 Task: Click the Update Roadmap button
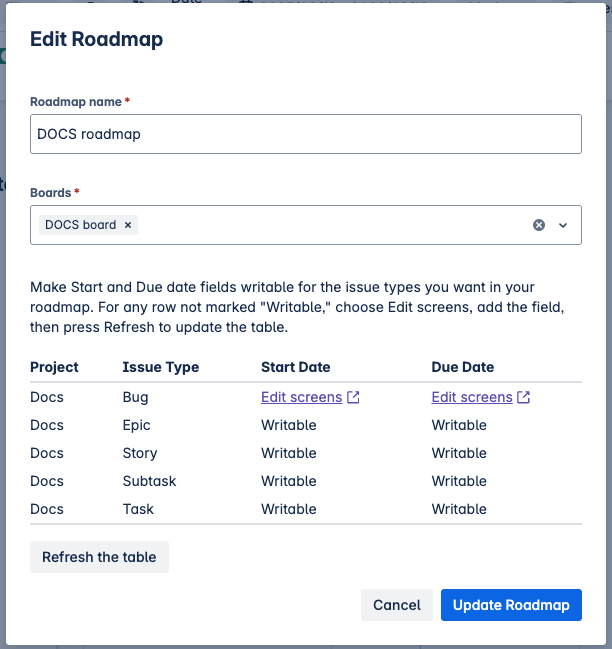pyautogui.click(x=511, y=605)
